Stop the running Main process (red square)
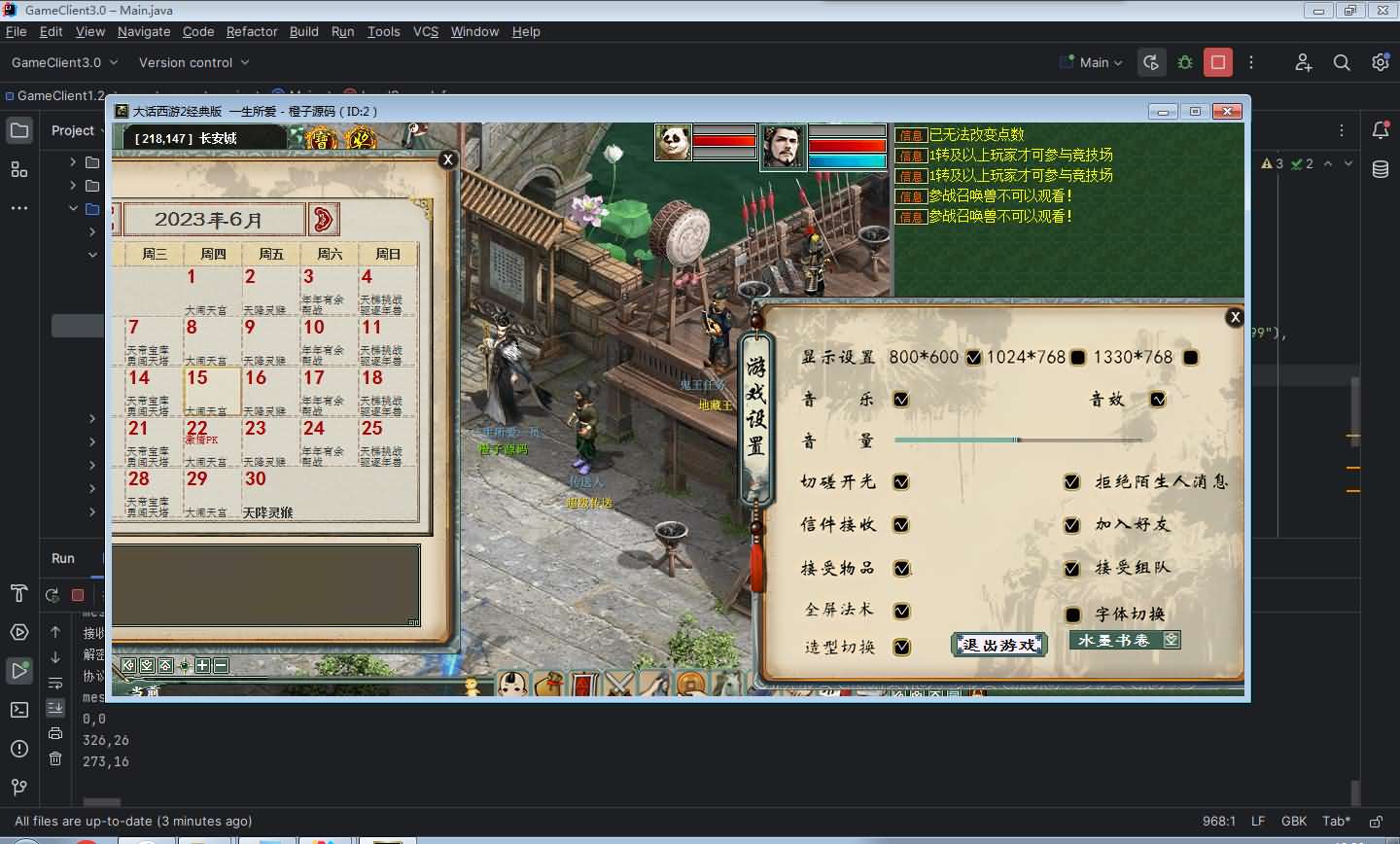The image size is (1400, 844). click(1217, 62)
